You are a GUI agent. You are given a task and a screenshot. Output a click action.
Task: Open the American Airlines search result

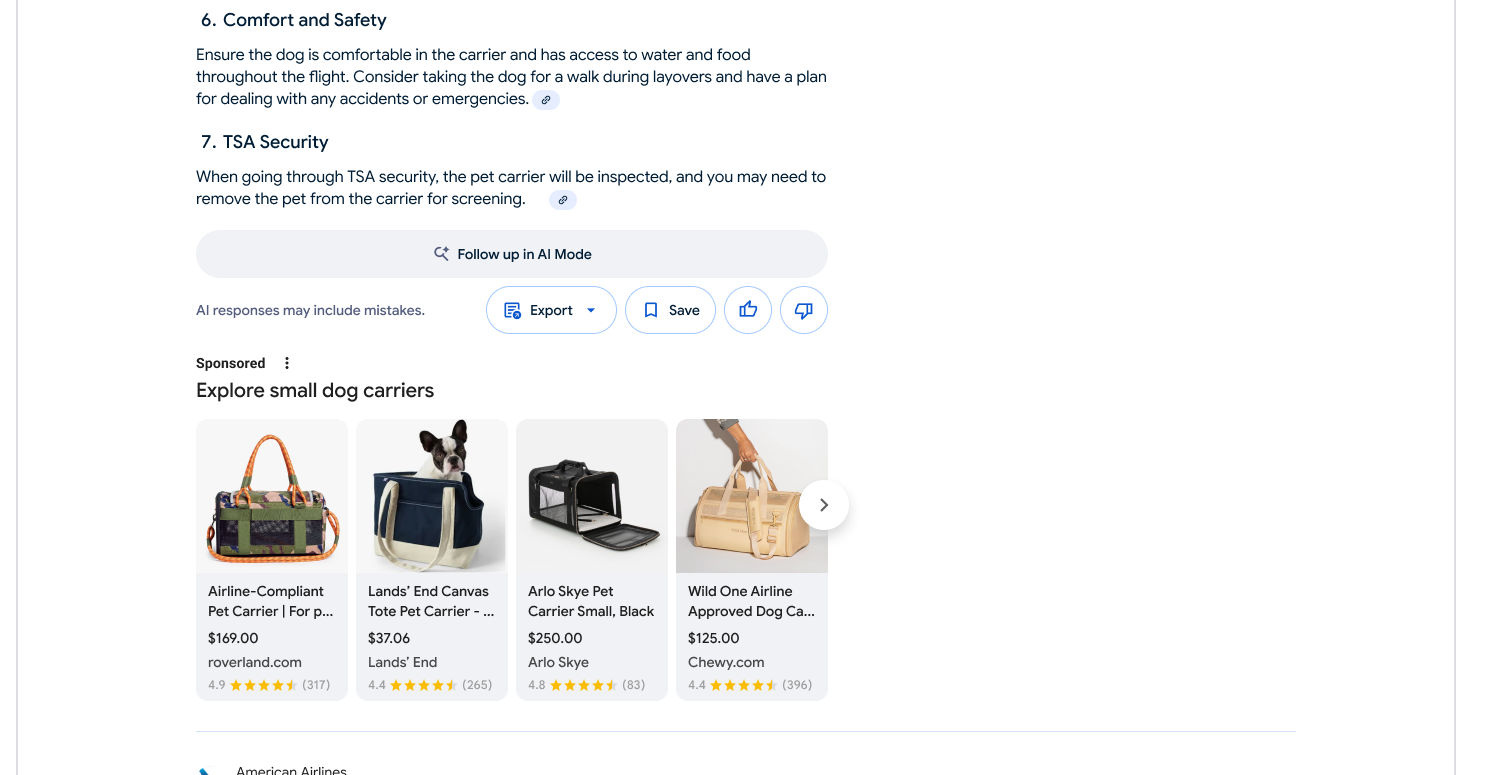pos(291,770)
